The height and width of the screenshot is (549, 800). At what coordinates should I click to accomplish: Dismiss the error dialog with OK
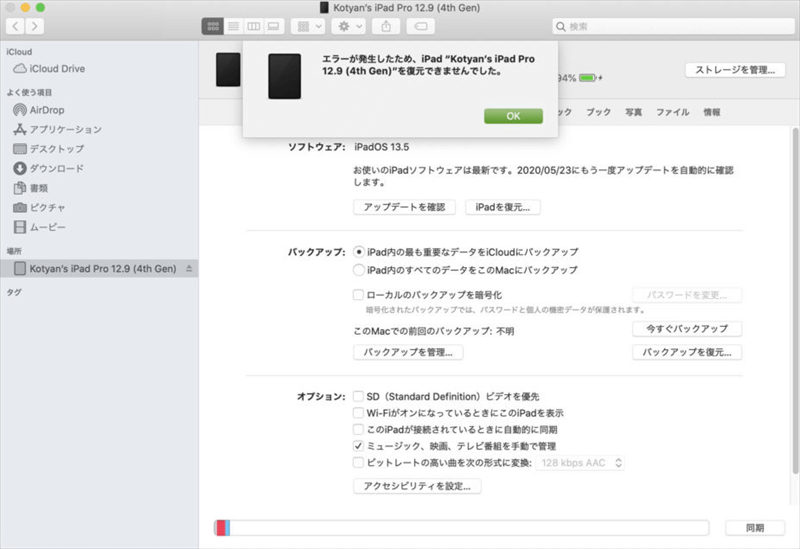[x=513, y=116]
